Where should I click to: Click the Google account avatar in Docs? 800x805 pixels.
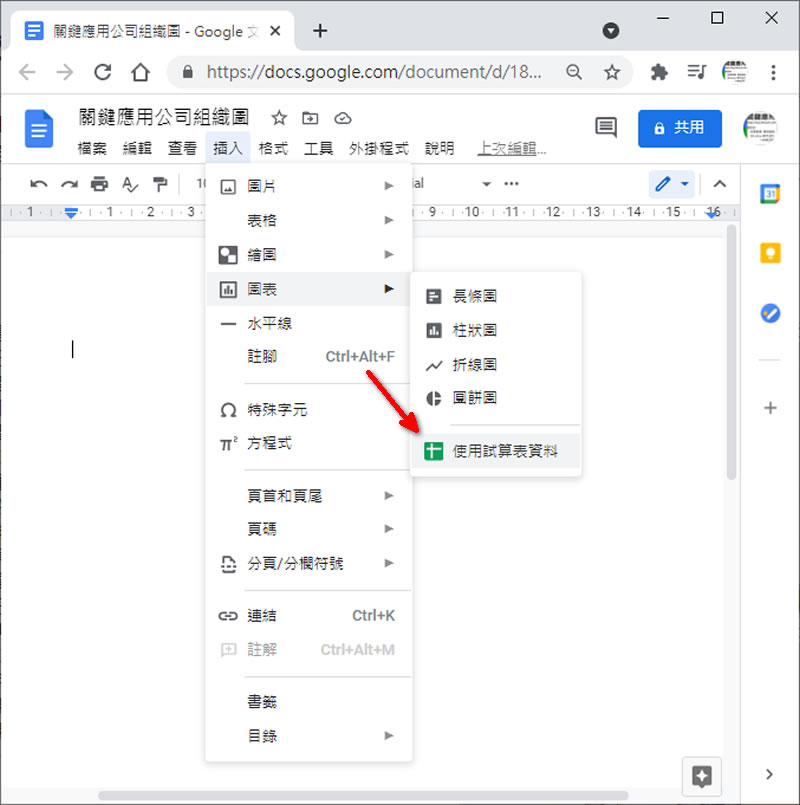(760, 128)
